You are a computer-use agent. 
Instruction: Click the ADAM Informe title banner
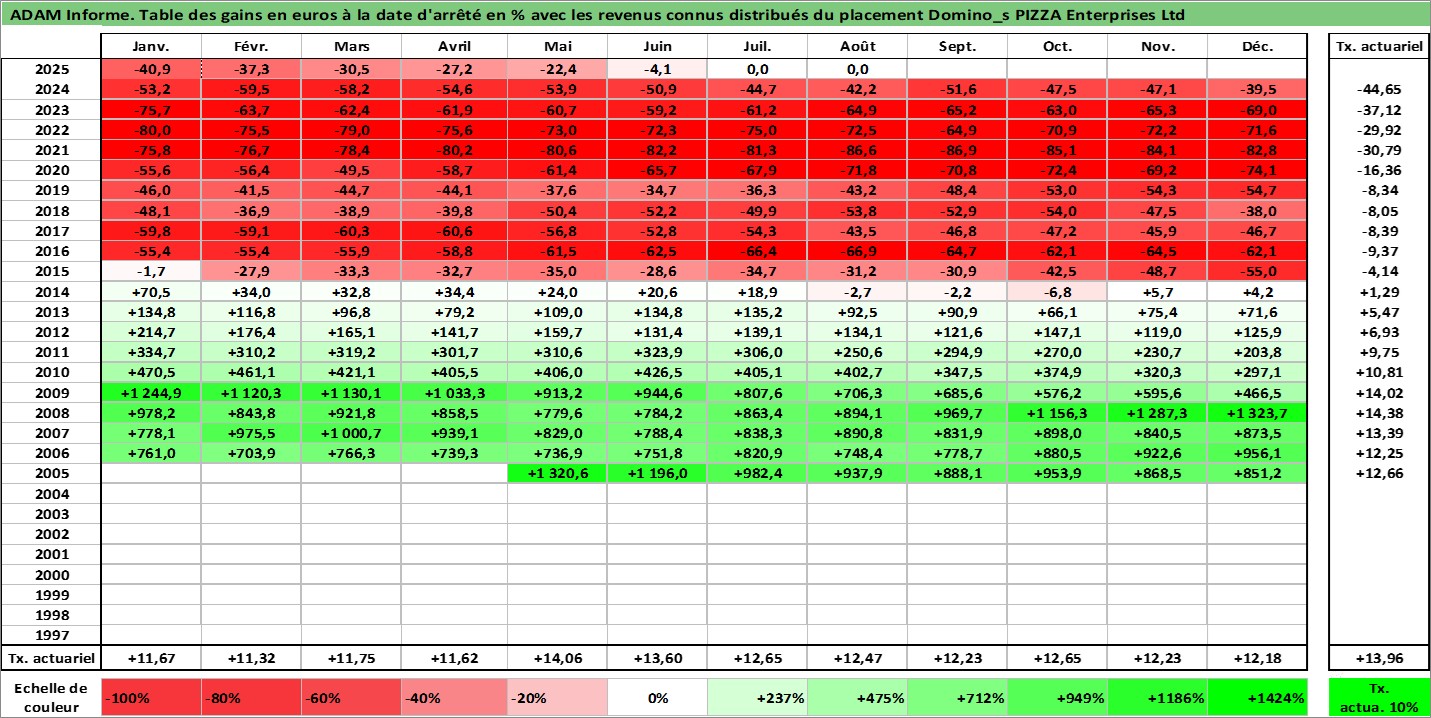coord(715,15)
